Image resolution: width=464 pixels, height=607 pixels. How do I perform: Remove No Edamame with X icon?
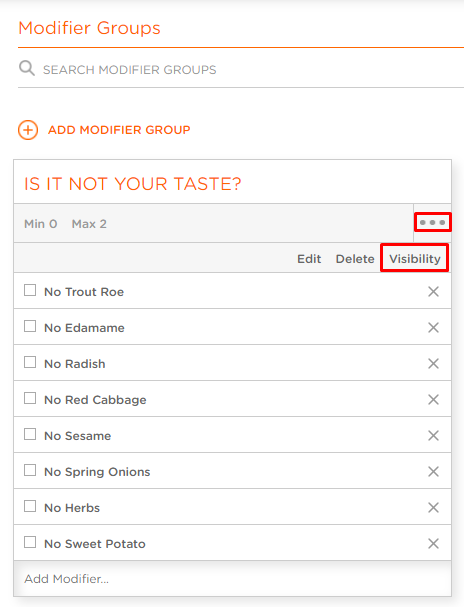coord(433,328)
